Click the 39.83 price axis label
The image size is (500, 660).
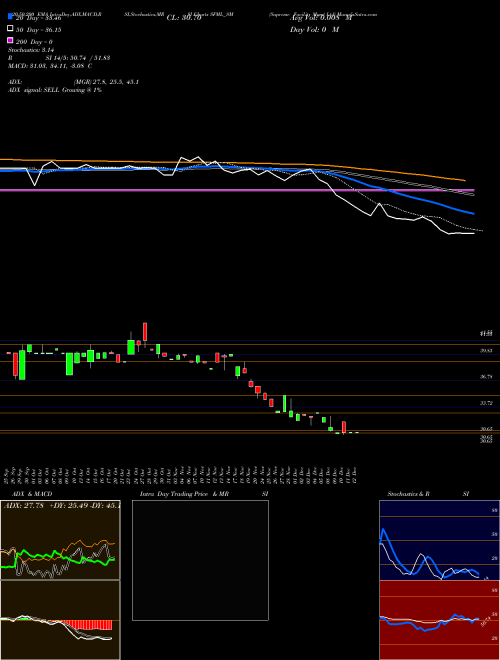point(486,351)
